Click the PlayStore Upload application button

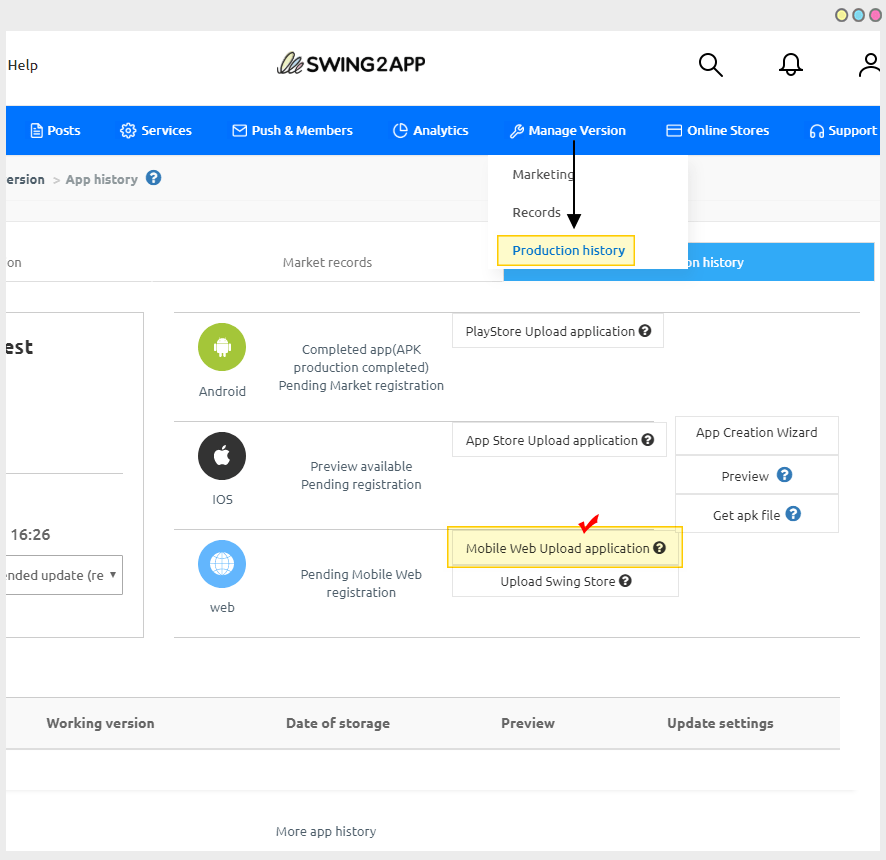pyautogui.click(x=558, y=330)
